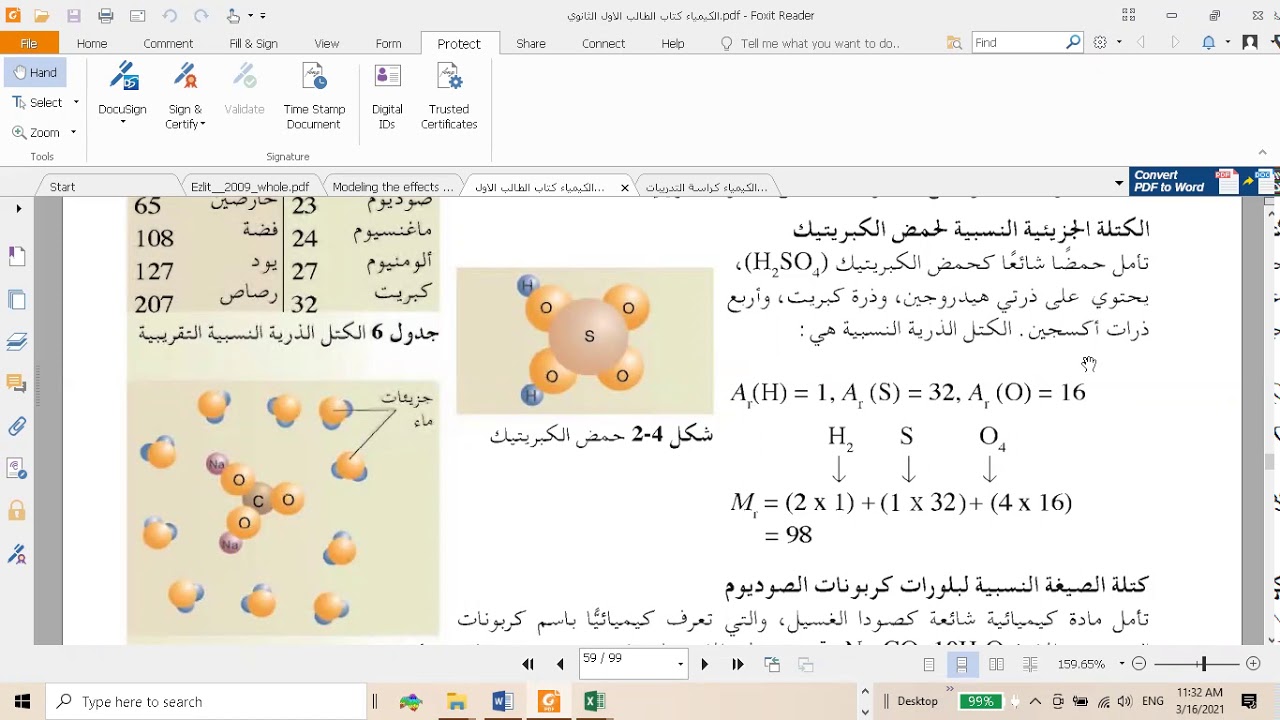The height and width of the screenshot is (720, 1280).
Task: Click Sign & Certify
Action: 185,95
